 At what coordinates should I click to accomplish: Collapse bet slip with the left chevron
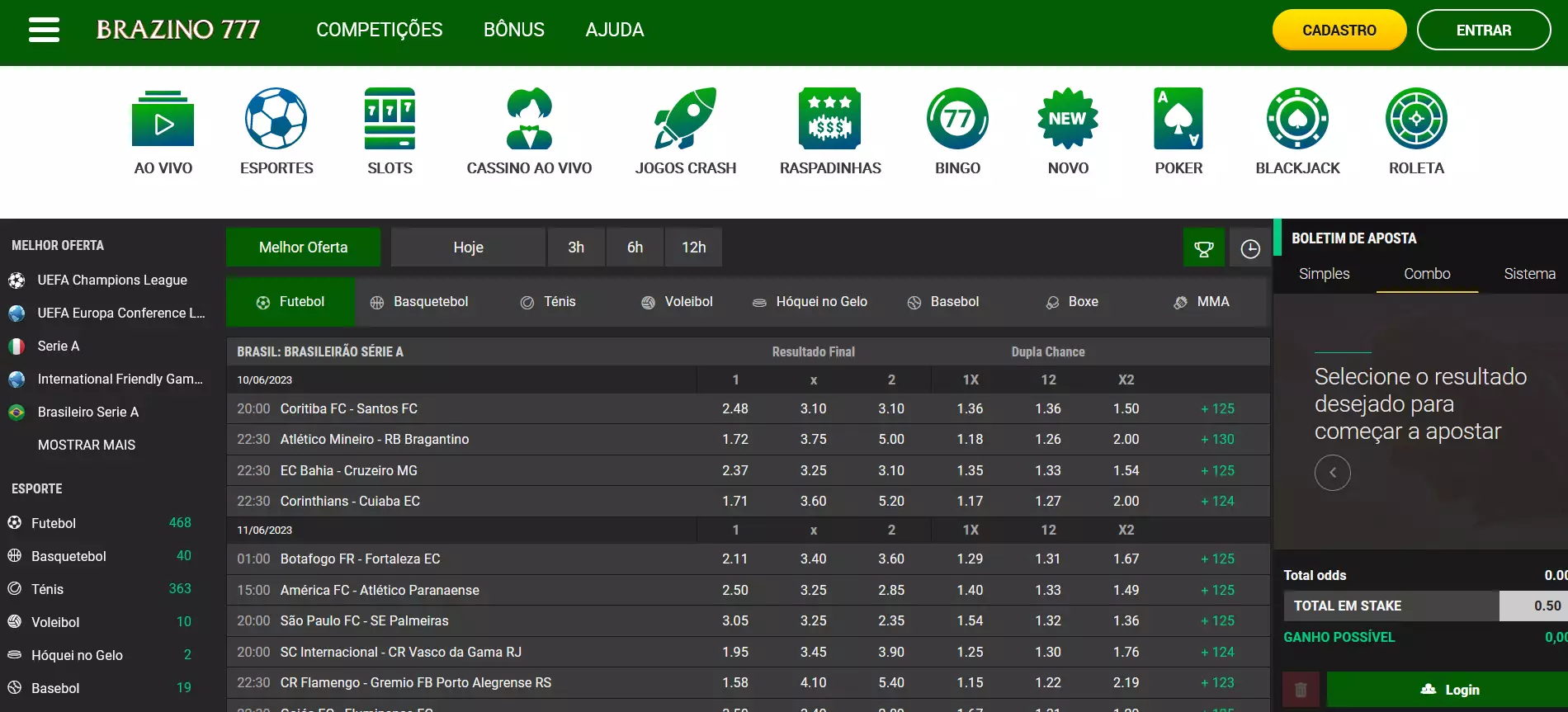click(1332, 473)
